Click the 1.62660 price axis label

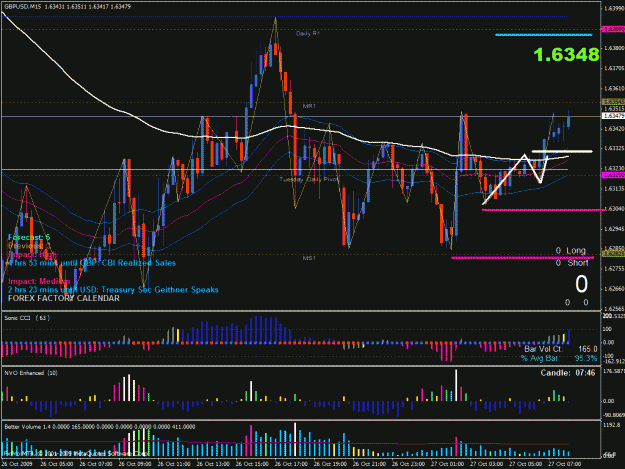(614, 288)
